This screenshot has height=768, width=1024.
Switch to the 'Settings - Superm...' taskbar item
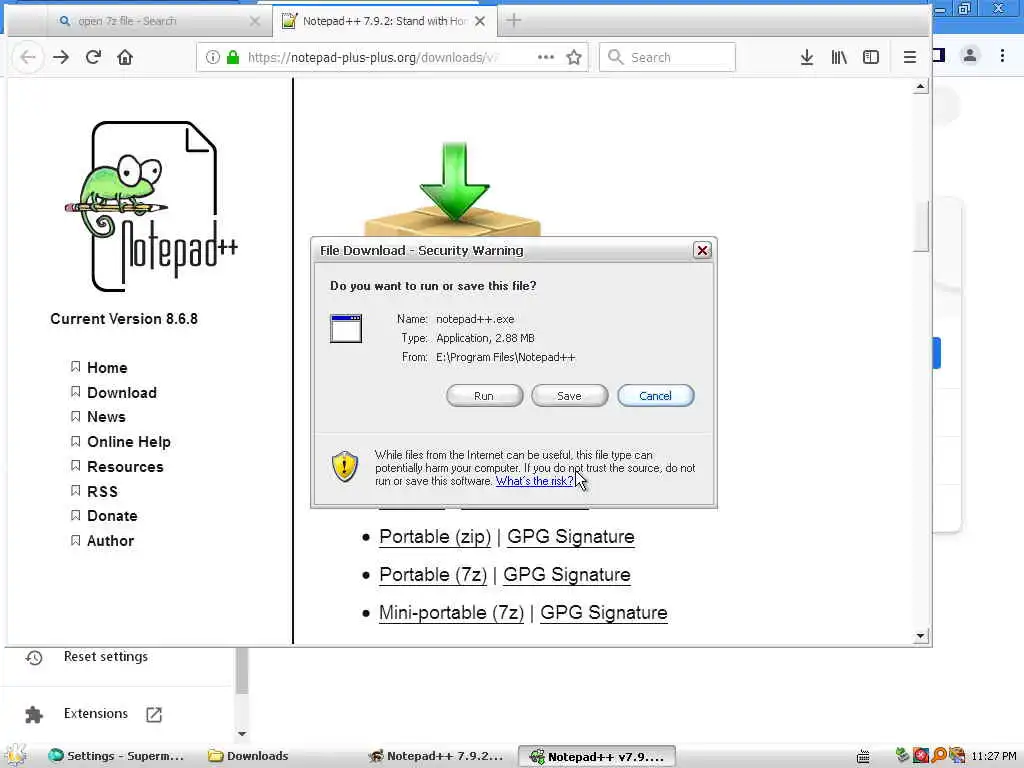coord(117,756)
